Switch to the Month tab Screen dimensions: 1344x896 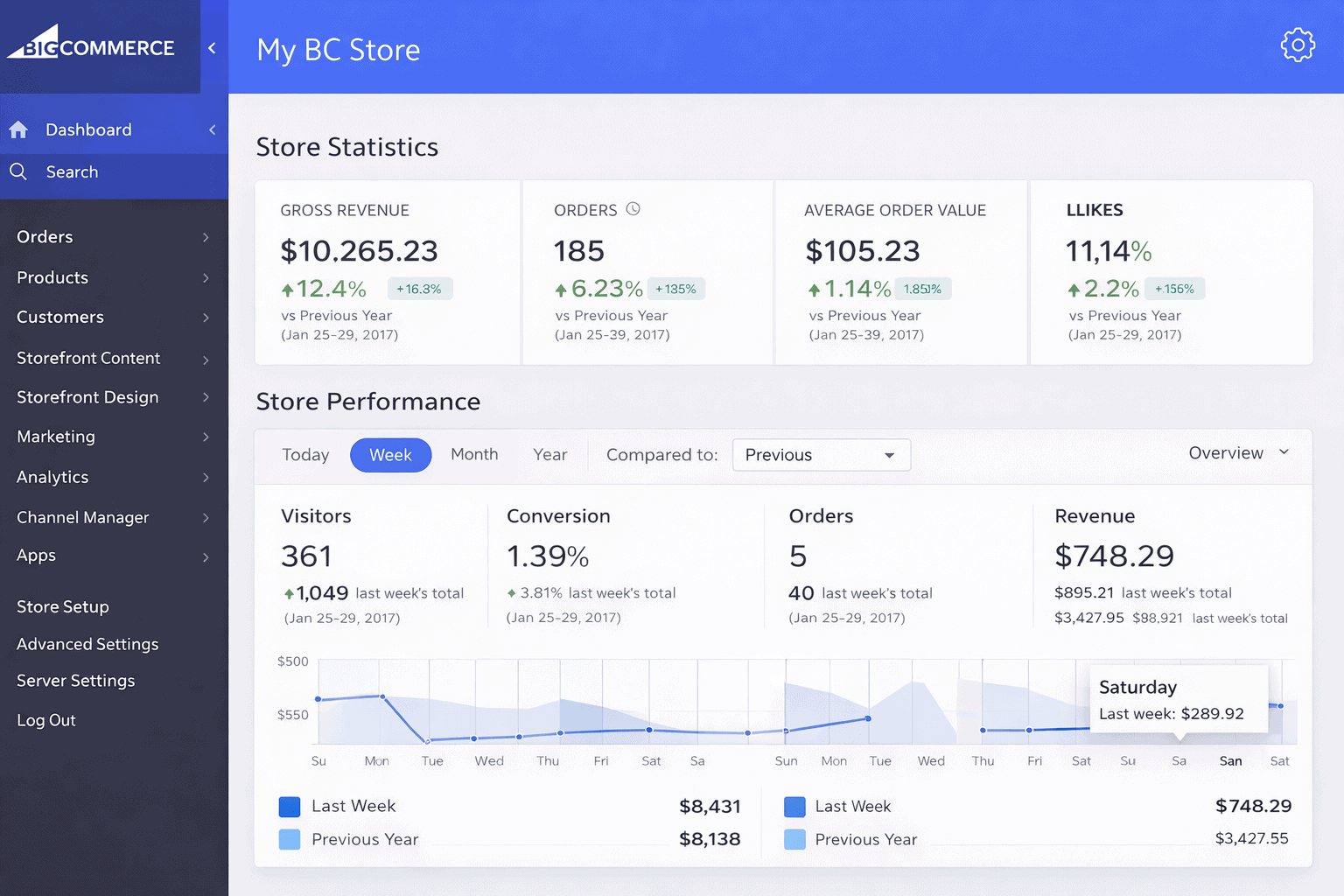pos(474,454)
